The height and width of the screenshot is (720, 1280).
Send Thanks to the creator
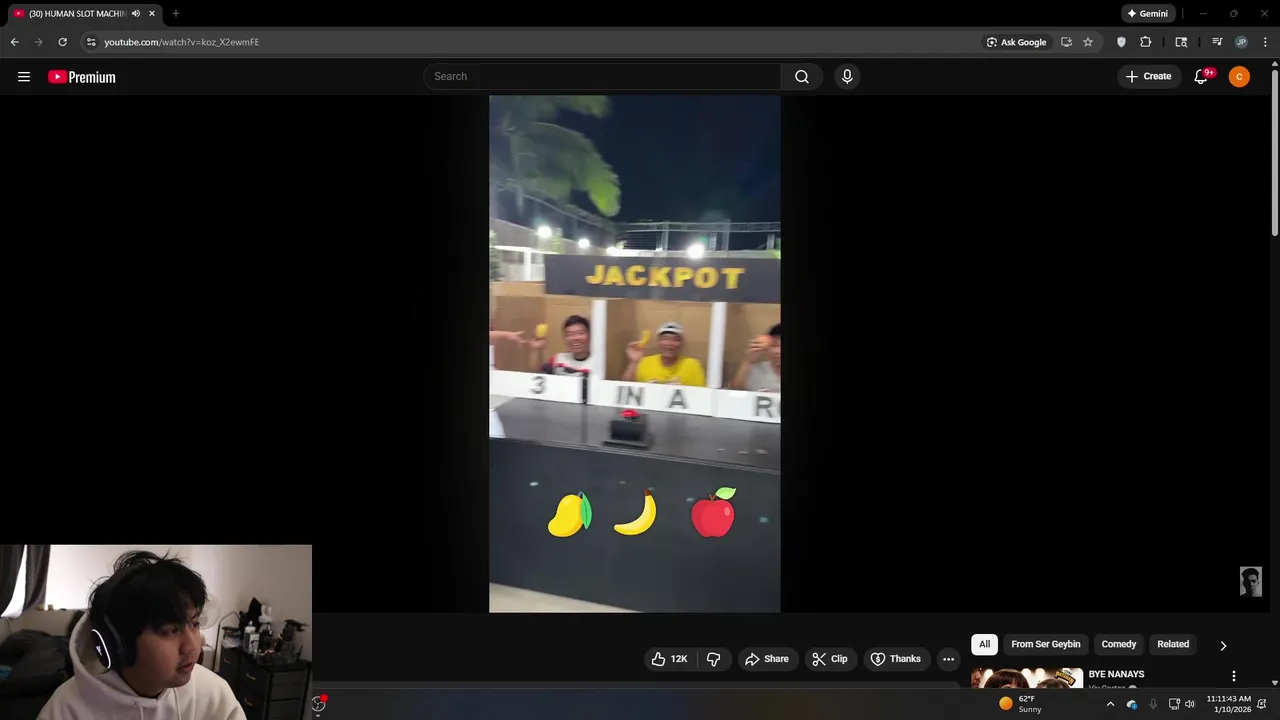coord(896,659)
